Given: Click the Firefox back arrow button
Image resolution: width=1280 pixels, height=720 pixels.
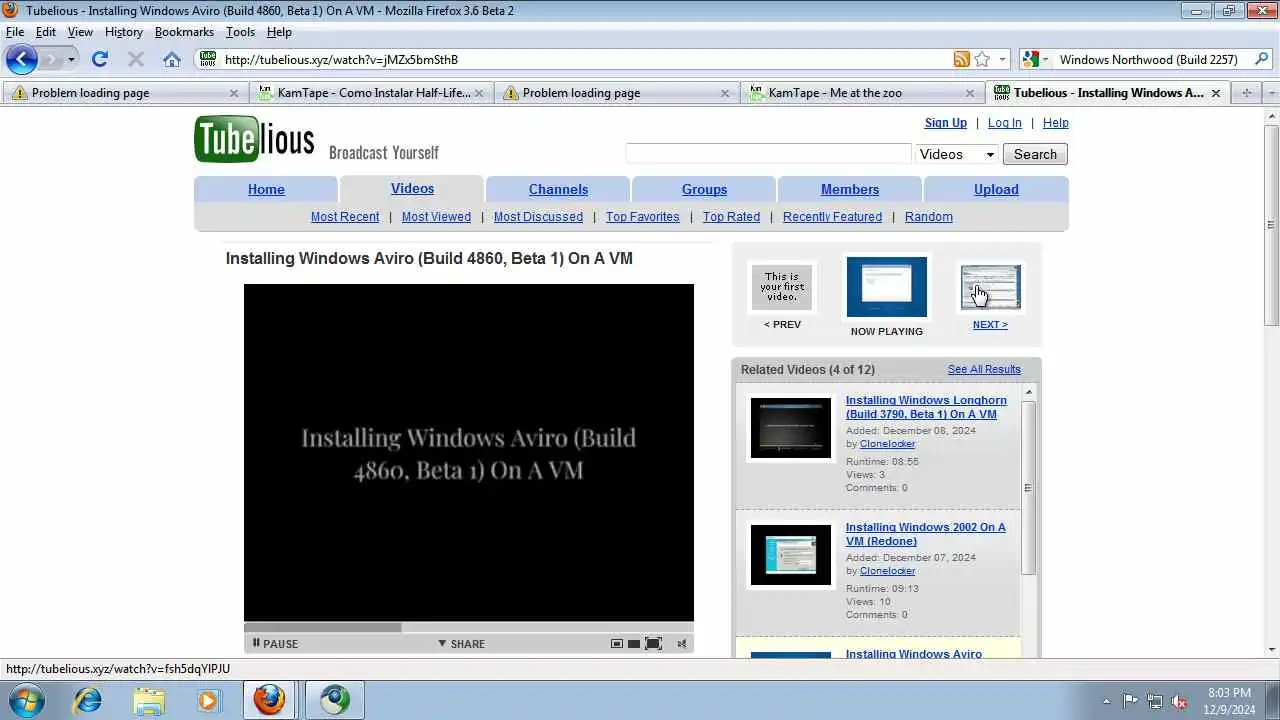Looking at the screenshot, I should (21, 59).
